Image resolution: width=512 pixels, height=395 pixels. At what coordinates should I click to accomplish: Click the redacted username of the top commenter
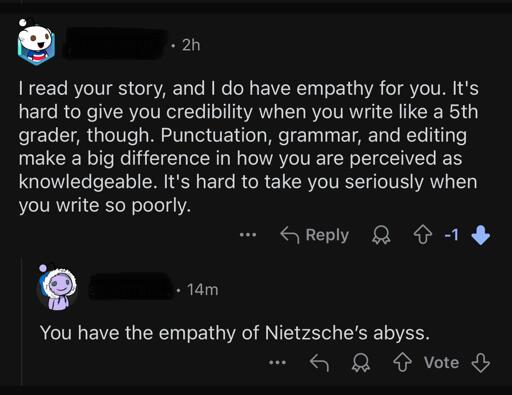click(x=115, y=44)
